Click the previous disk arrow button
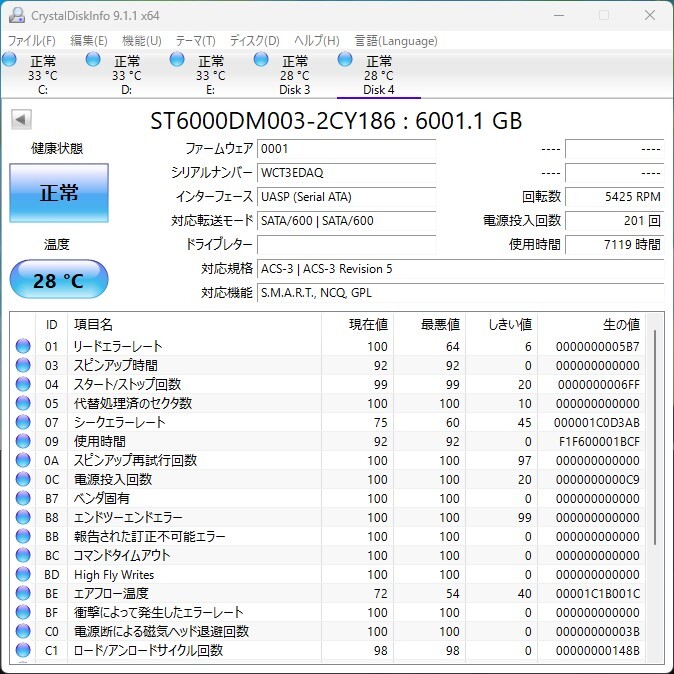This screenshot has width=674, height=674. (x=21, y=119)
